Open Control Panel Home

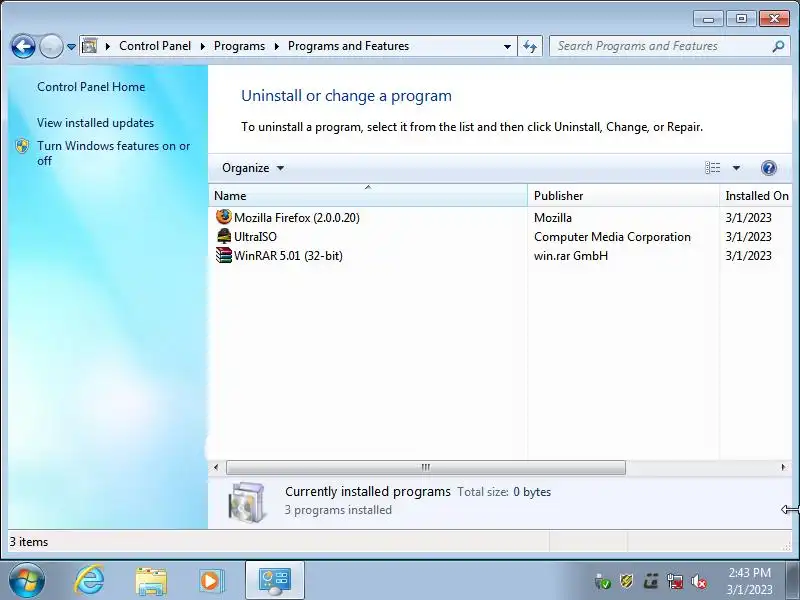click(x=91, y=87)
